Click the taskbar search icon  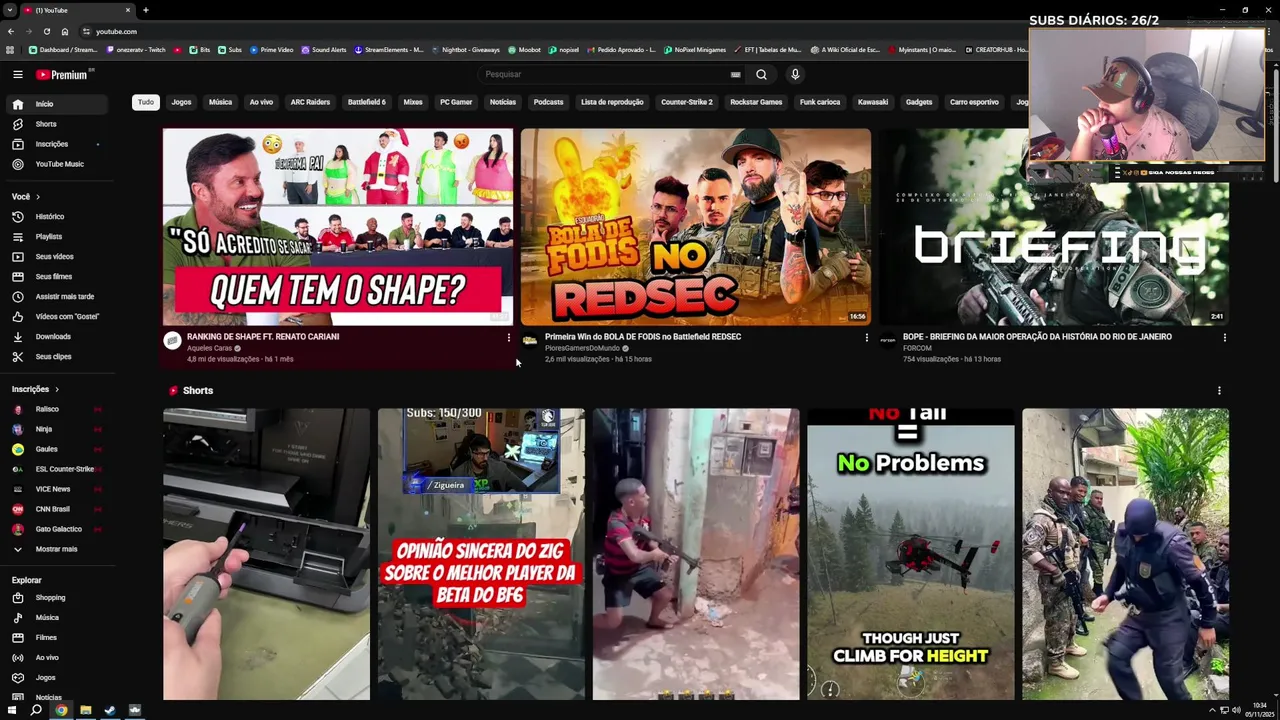coord(36,710)
